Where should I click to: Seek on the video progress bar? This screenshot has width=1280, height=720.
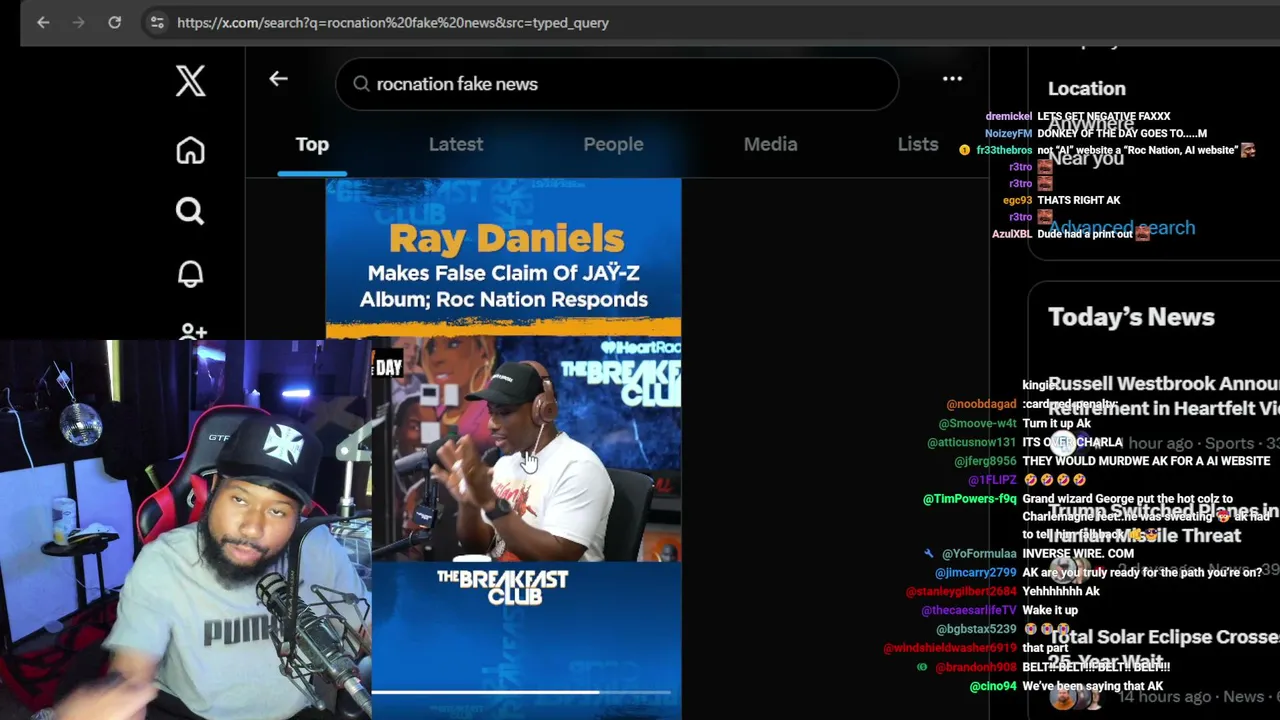(521, 691)
